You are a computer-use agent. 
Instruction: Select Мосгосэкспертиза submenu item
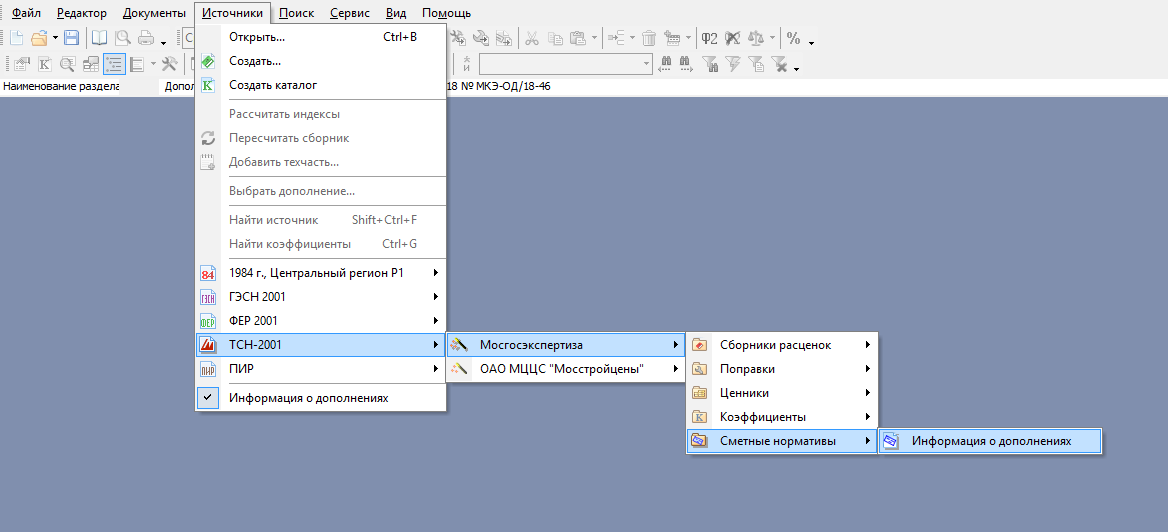click(x=565, y=345)
